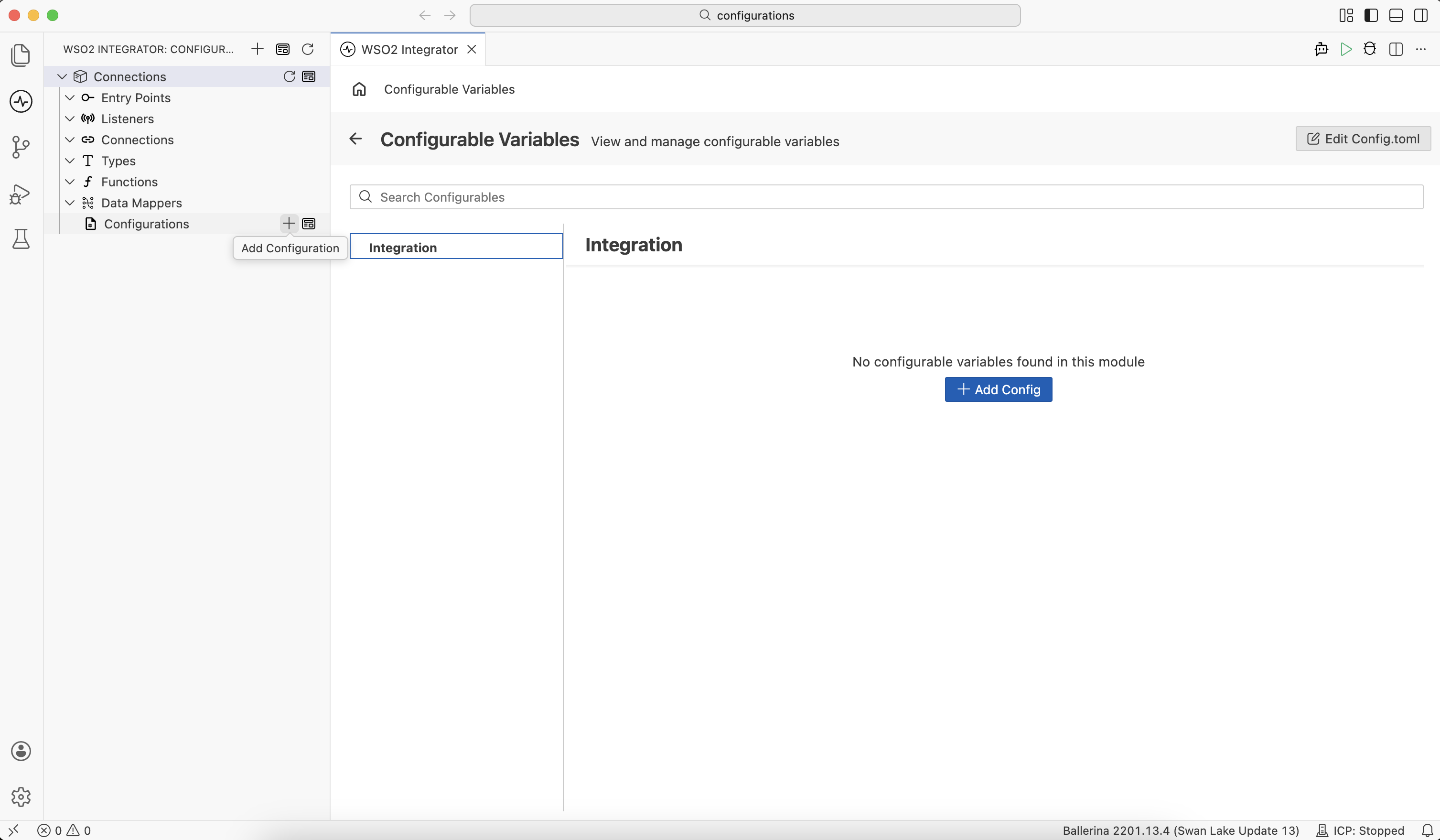Click the back arrow beside Configurable Variables heading
Screen dimensions: 1440x840
(356, 139)
